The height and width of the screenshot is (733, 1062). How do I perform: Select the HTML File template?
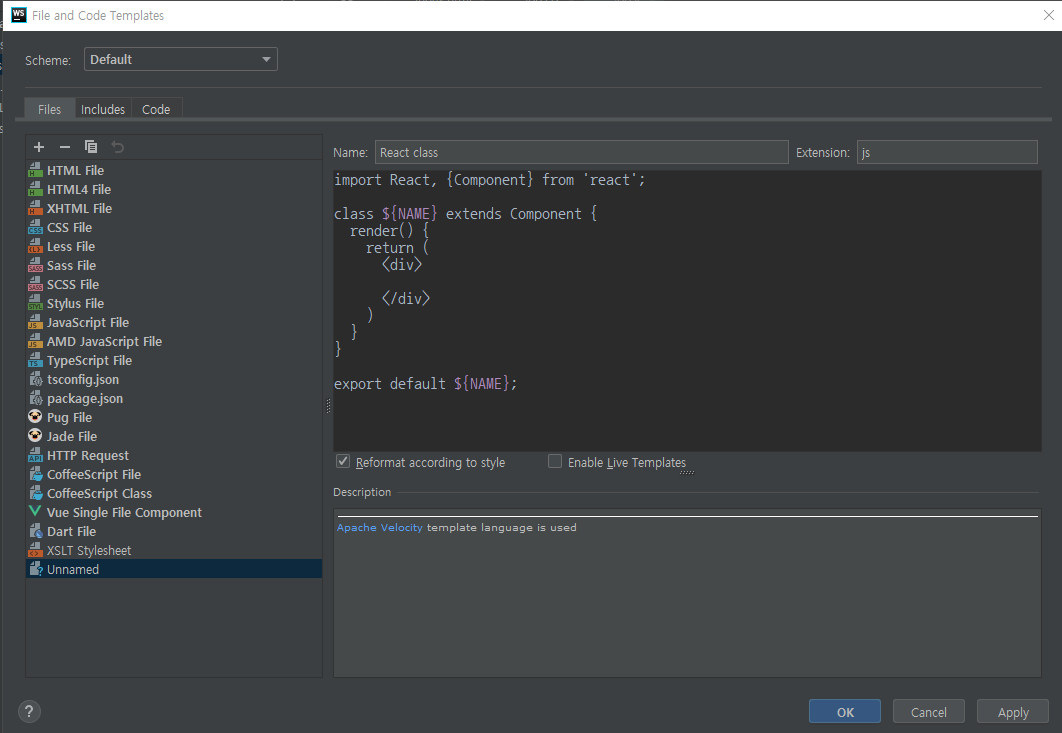173,170
